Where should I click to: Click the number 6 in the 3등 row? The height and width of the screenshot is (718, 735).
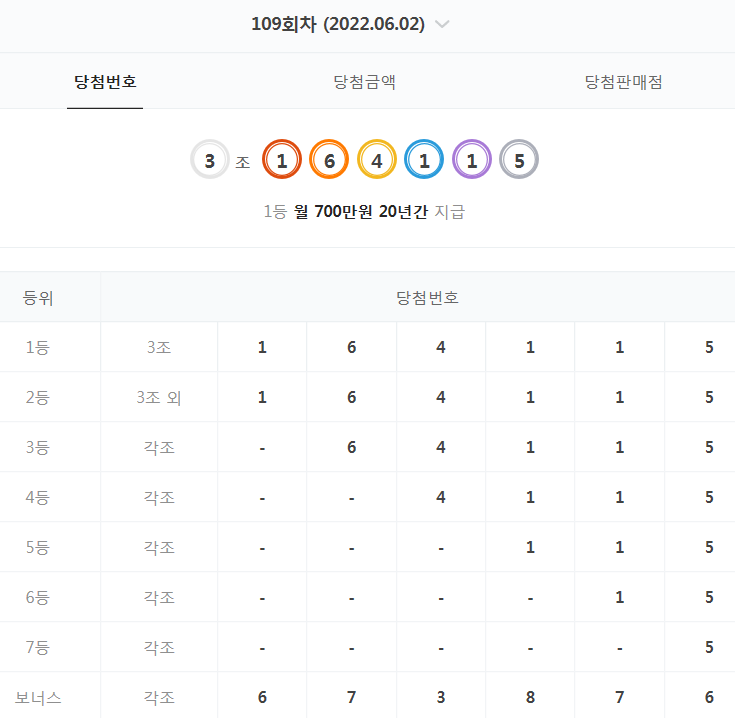pyautogui.click(x=352, y=448)
